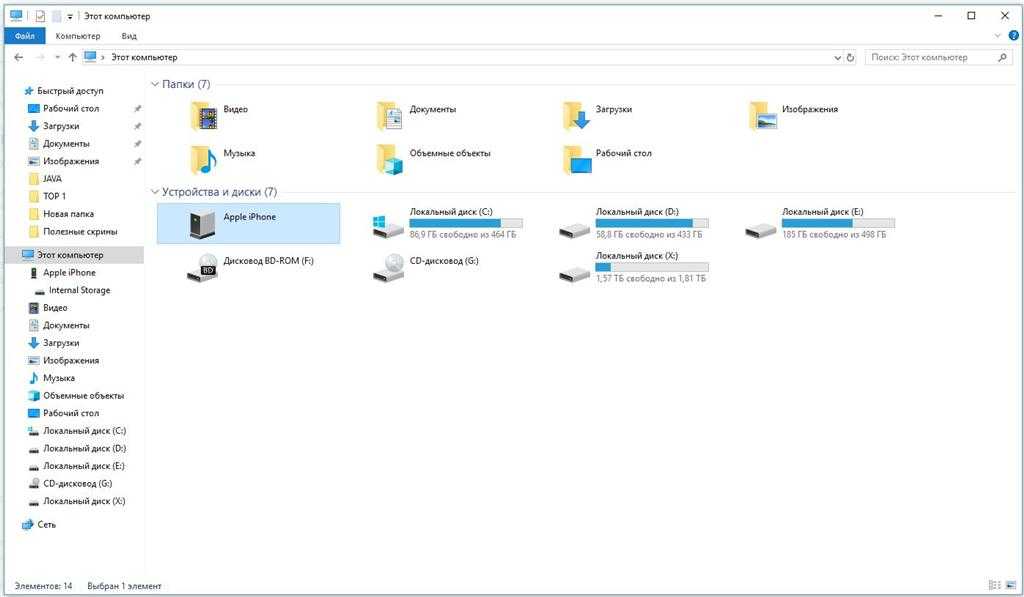Open the Файл menu tab
Image resolution: width=1024 pixels, height=597 pixels.
tap(25, 36)
